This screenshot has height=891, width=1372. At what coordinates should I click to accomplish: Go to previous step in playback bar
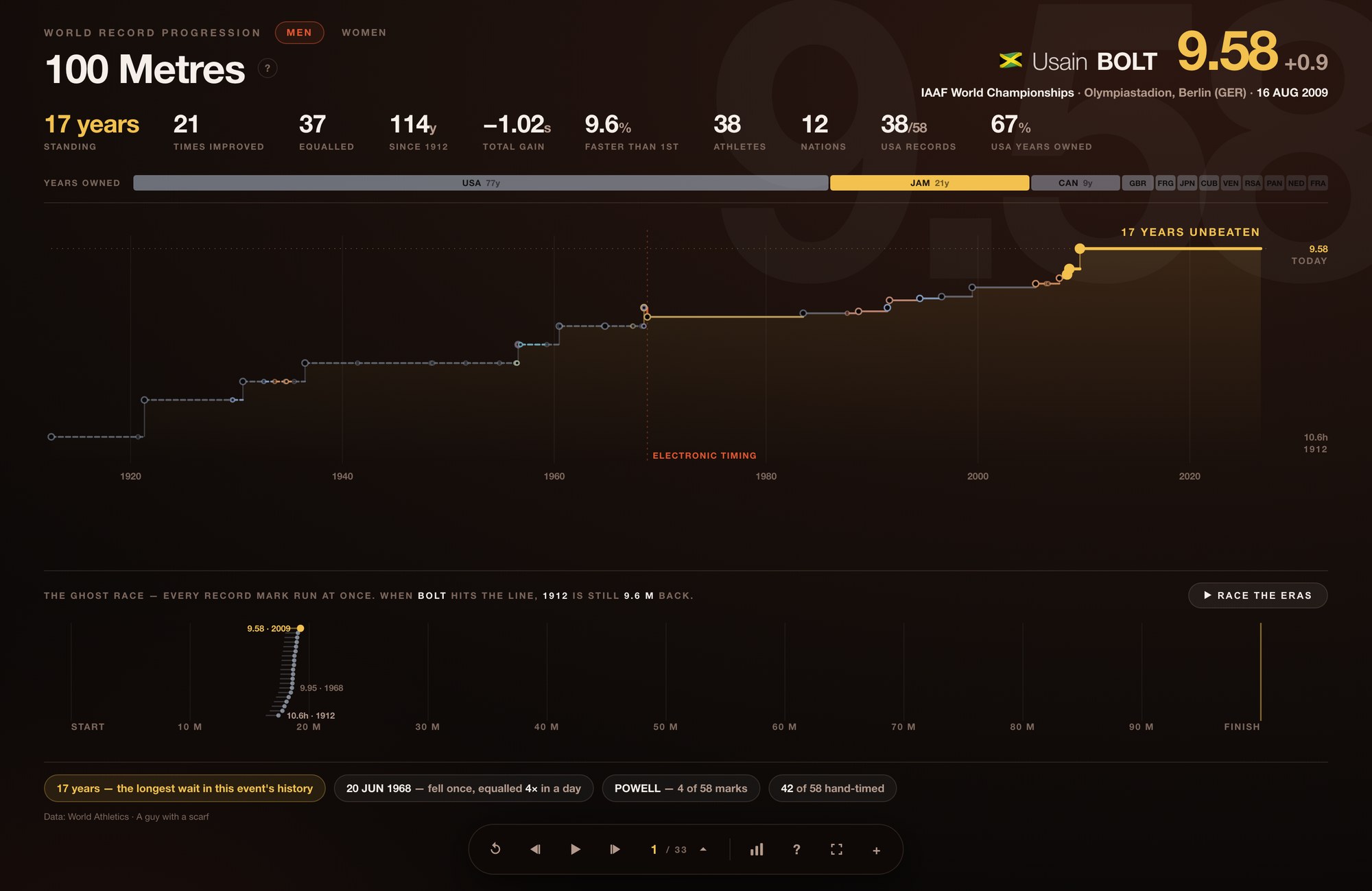coord(535,849)
